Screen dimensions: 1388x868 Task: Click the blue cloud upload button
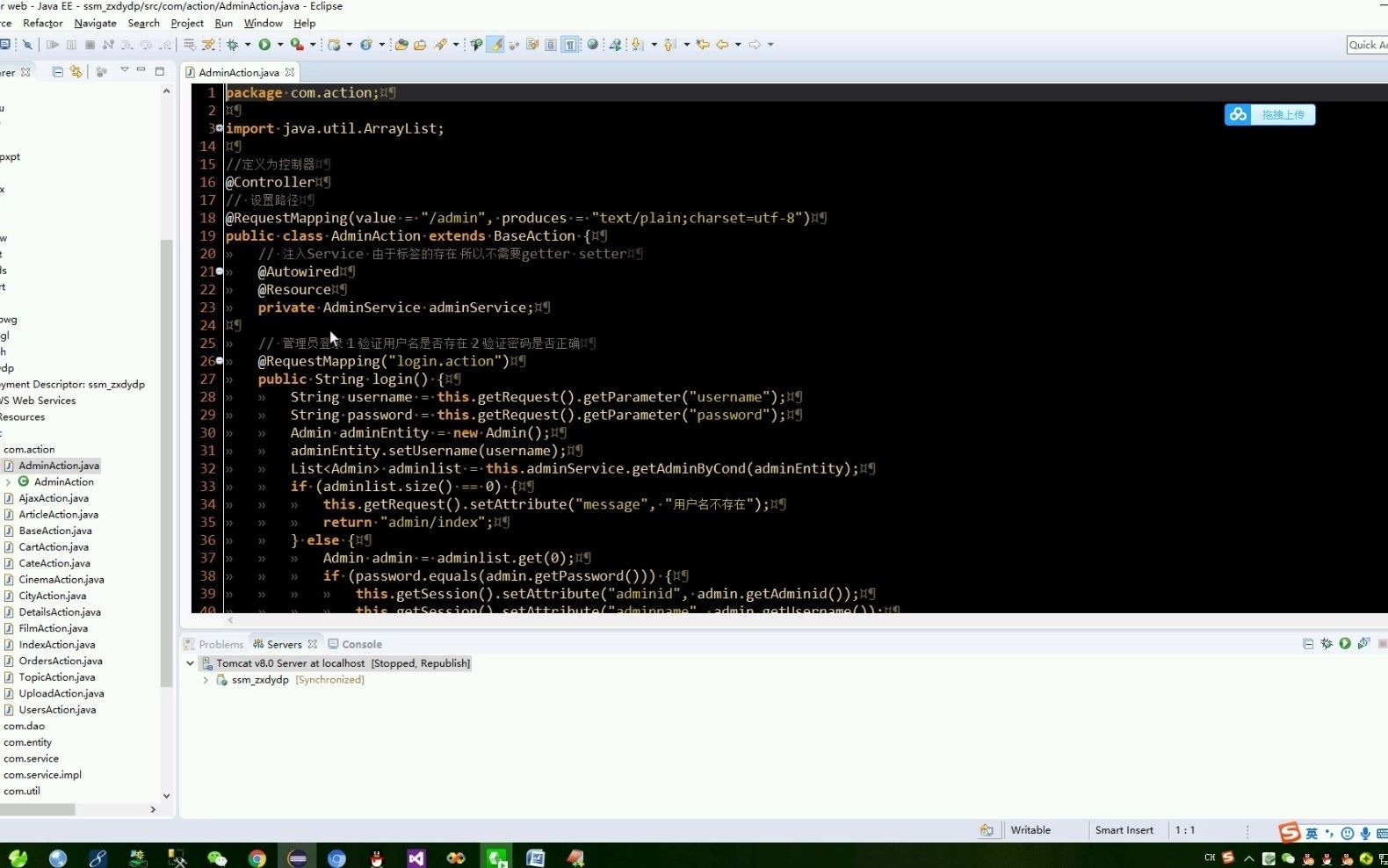coord(1269,114)
